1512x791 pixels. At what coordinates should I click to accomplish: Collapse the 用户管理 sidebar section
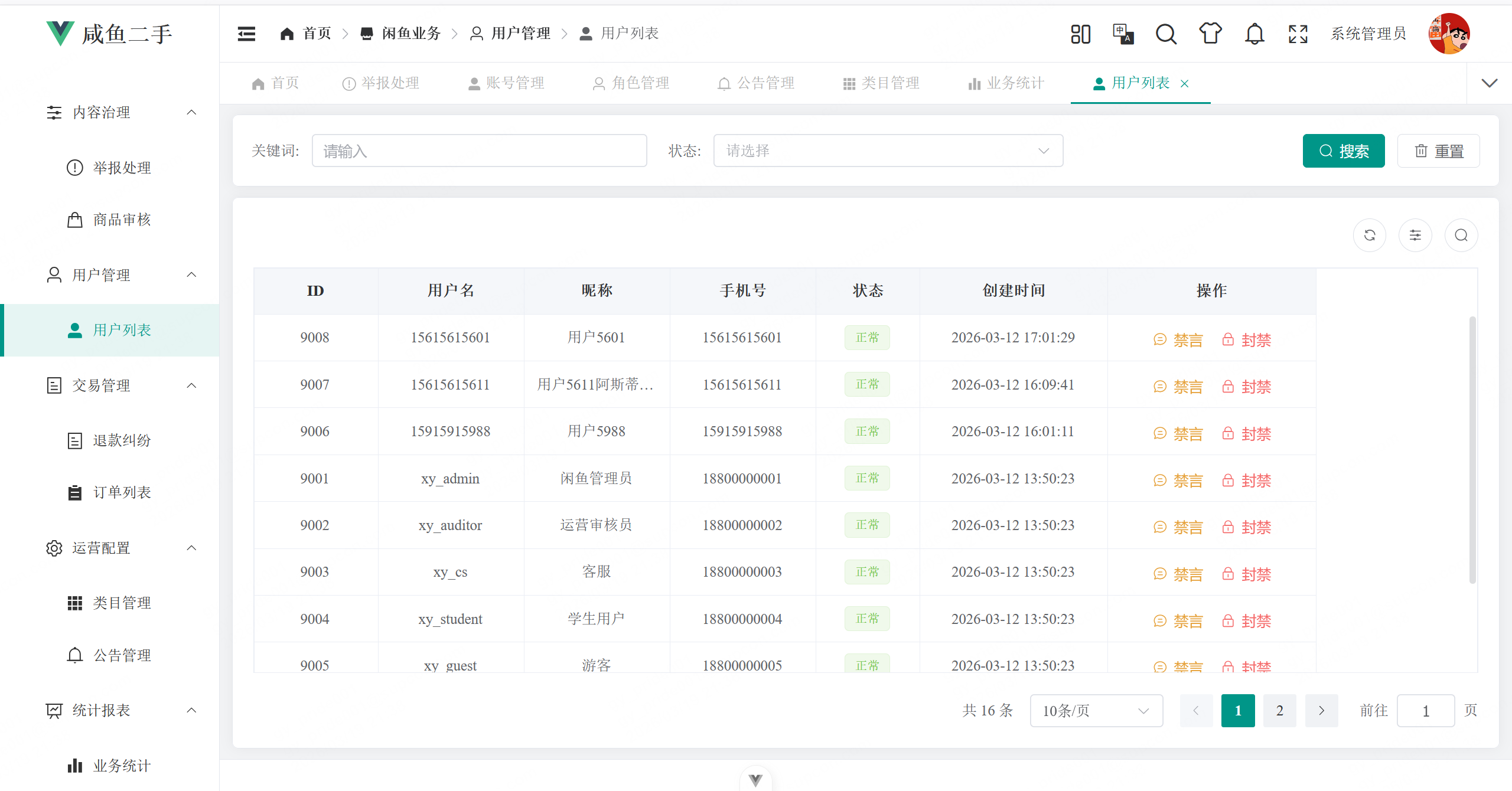tap(191, 274)
